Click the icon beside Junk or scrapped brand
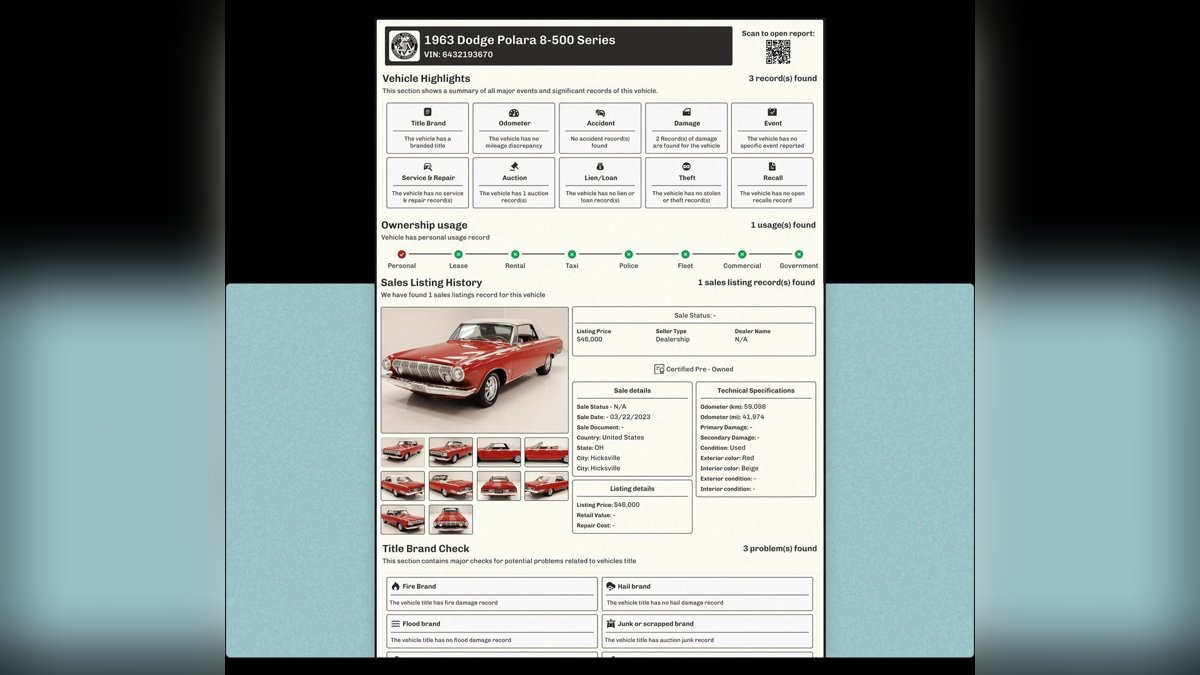This screenshot has height=675, width=1200. click(x=611, y=623)
